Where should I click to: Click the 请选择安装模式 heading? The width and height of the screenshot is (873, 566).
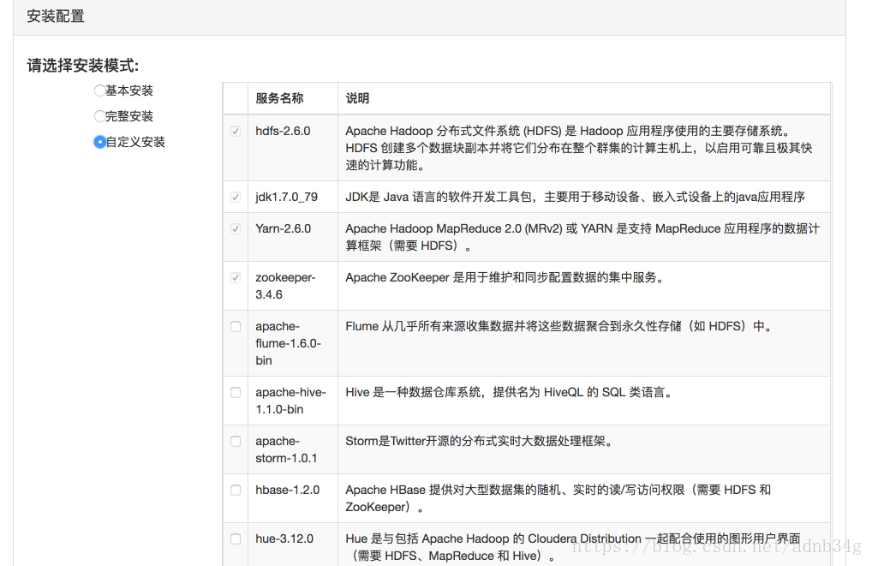point(82,66)
